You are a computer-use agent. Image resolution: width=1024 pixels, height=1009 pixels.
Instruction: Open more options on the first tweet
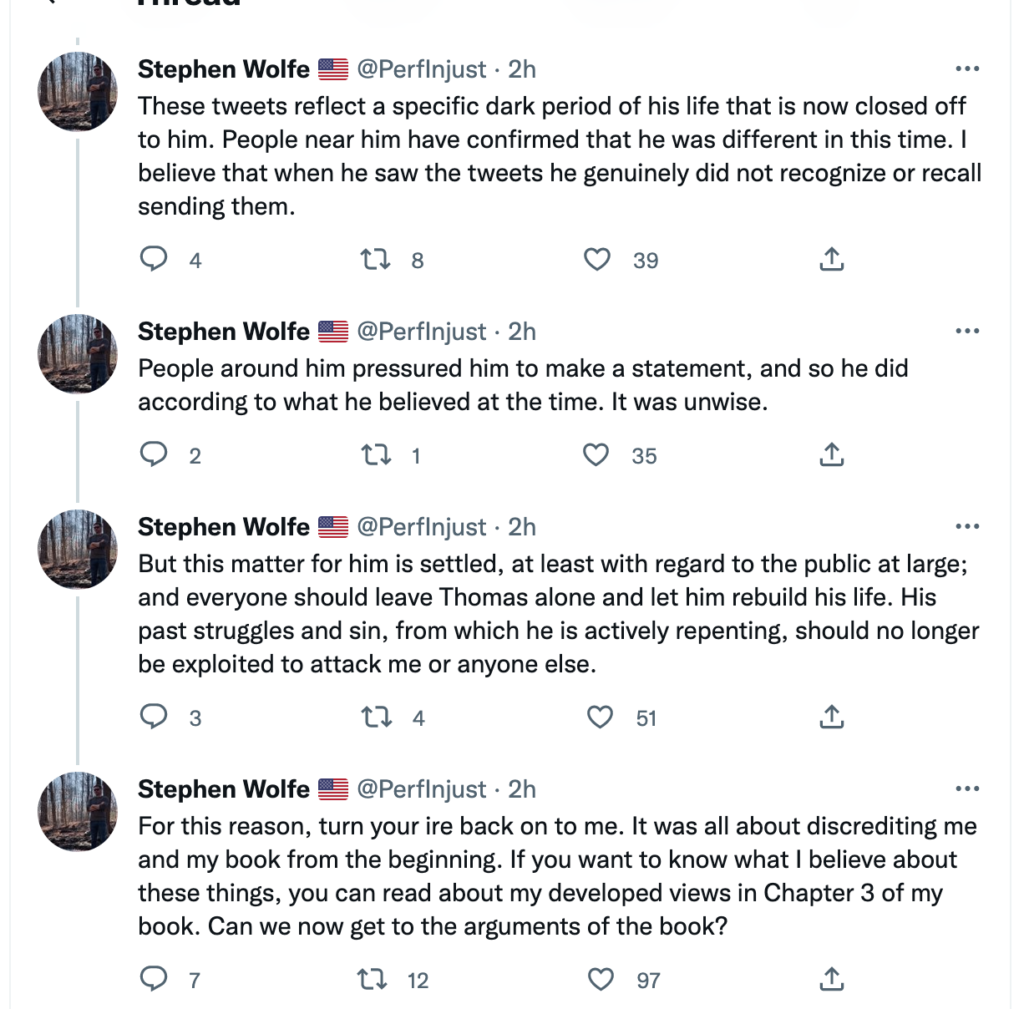tap(967, 69)
